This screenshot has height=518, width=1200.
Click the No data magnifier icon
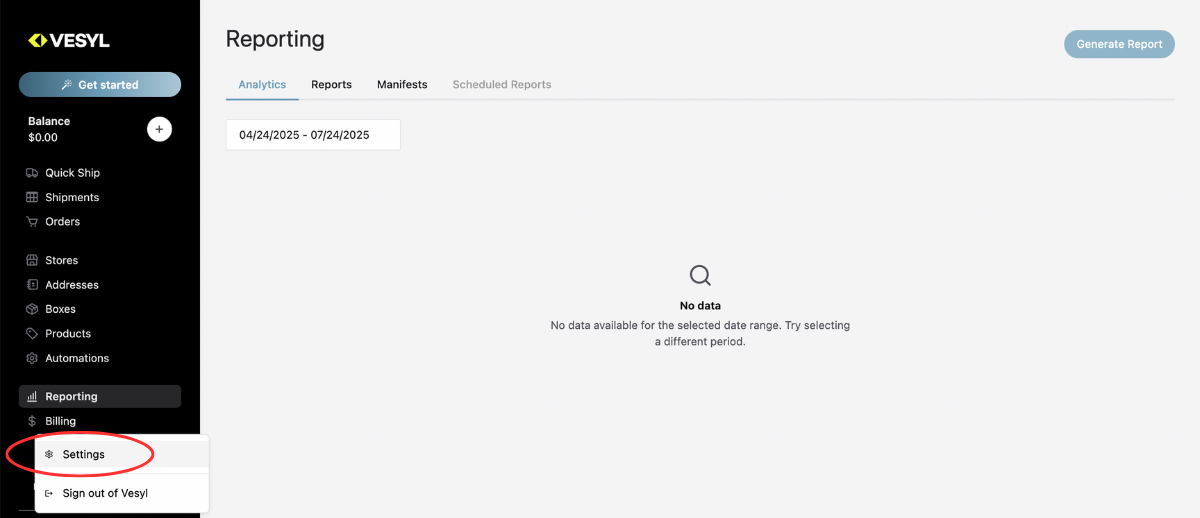click(700, 275)
